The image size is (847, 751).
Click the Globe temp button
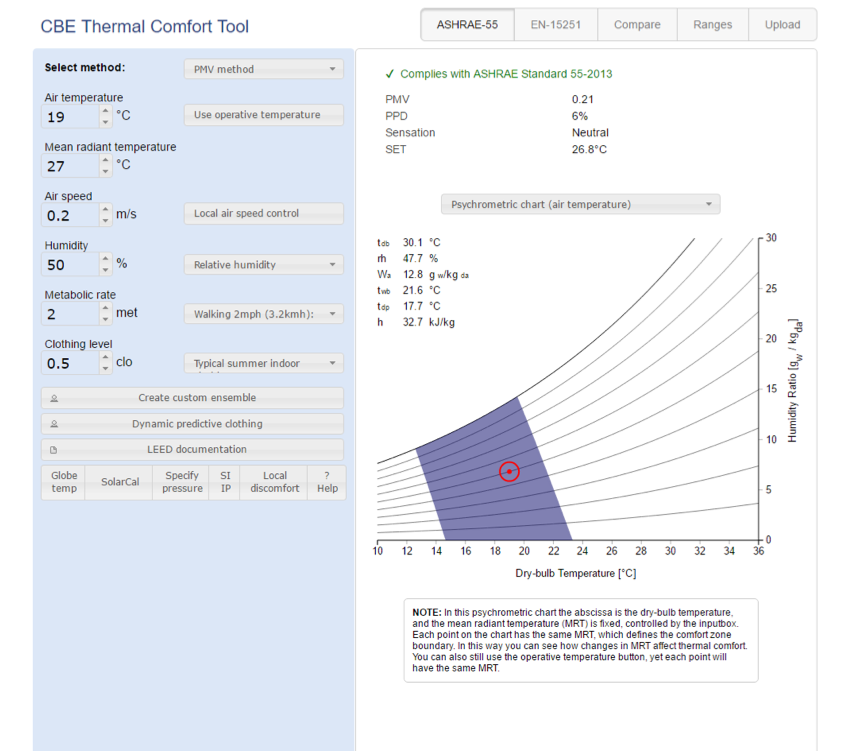click(63, 482)
